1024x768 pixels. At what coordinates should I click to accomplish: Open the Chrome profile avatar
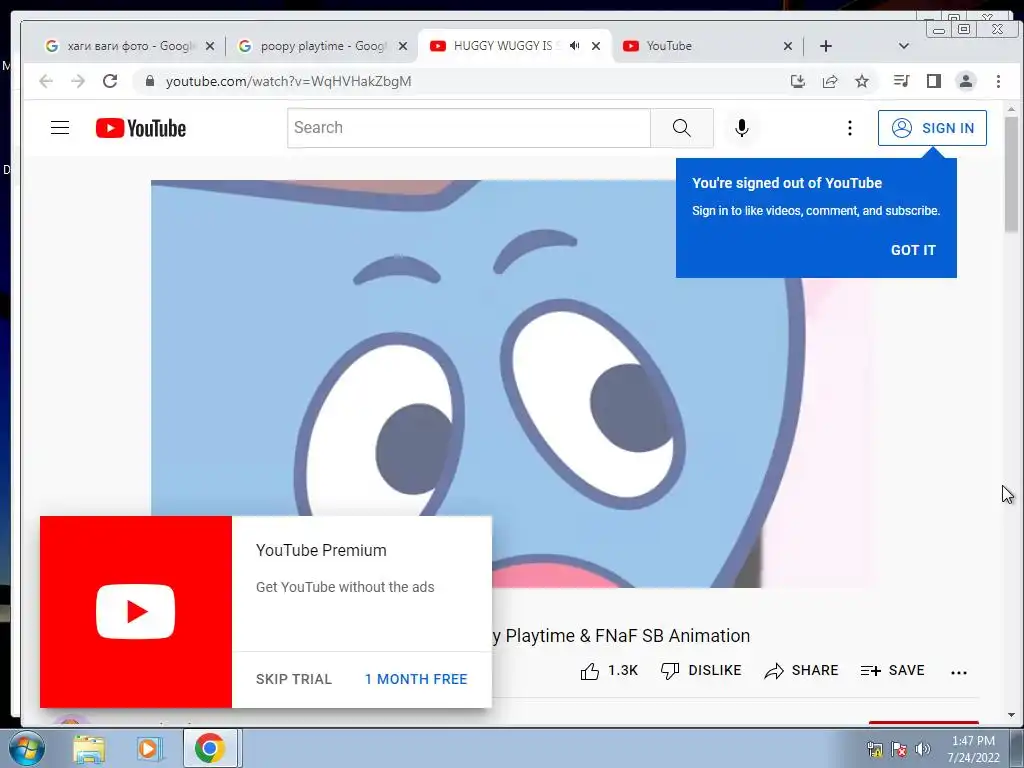(x=965, y=81)
